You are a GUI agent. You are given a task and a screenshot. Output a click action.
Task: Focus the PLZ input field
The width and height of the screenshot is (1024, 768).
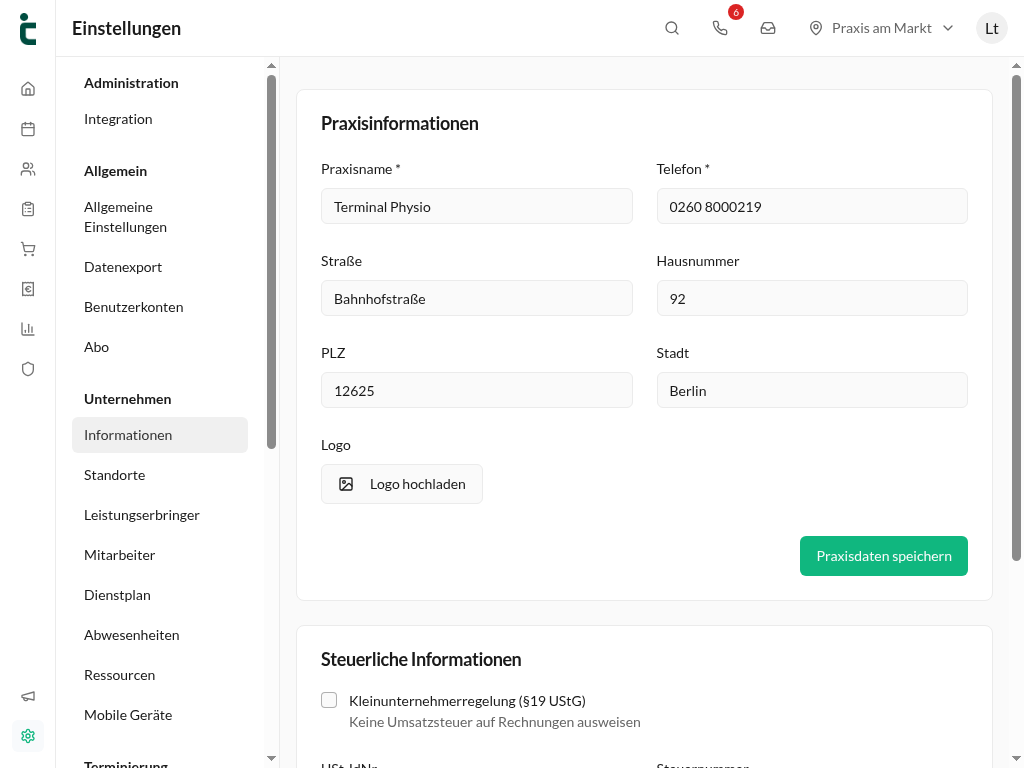(x=477, y=391)
